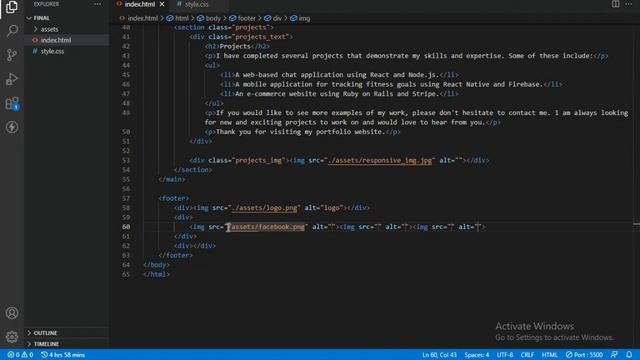Screen dimensions: 640x360
Task: Click line number 60
Action: [126, 227]
